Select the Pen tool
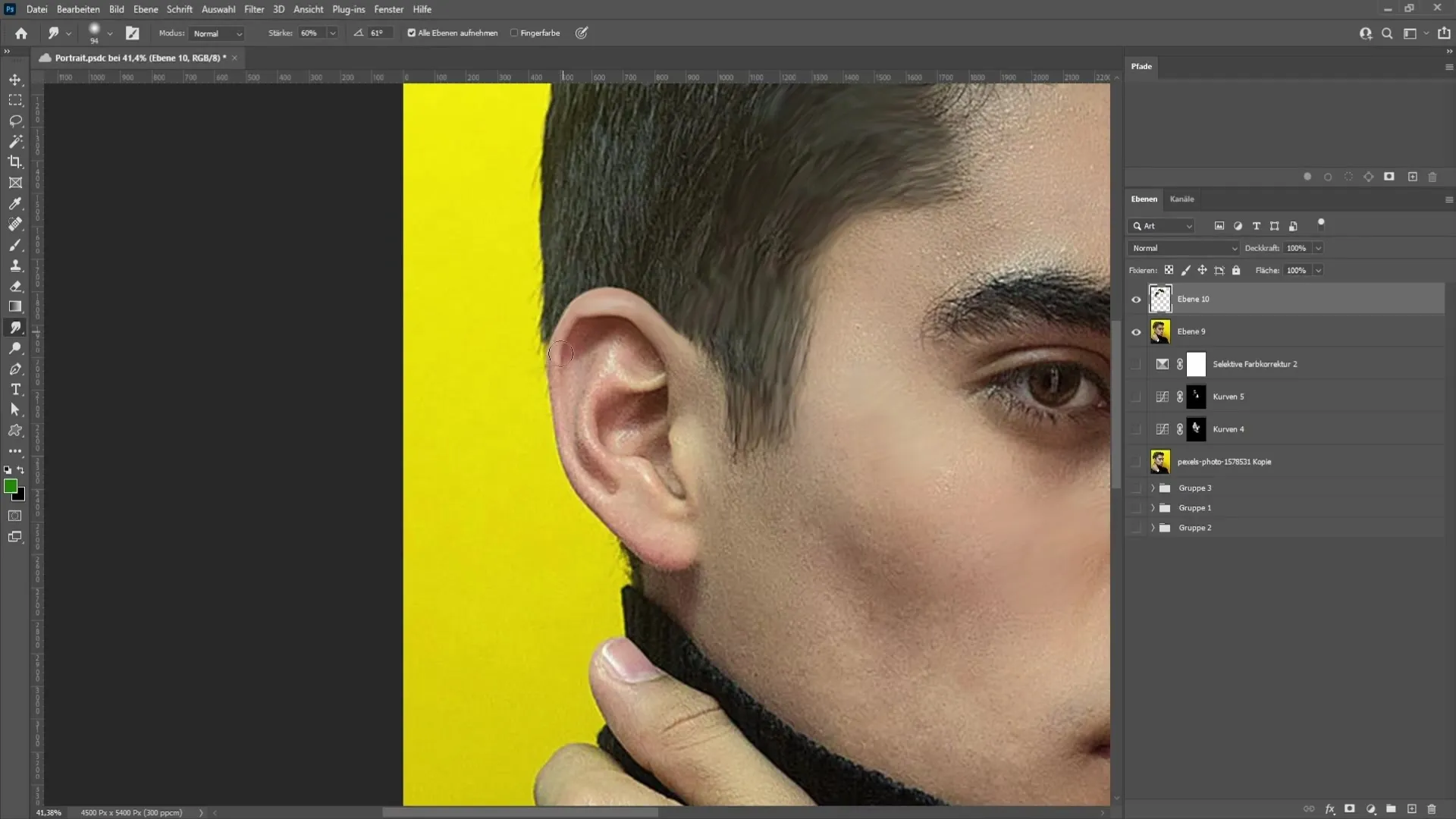This screenshot has width=1456, height=819. [x=15, y=369]
